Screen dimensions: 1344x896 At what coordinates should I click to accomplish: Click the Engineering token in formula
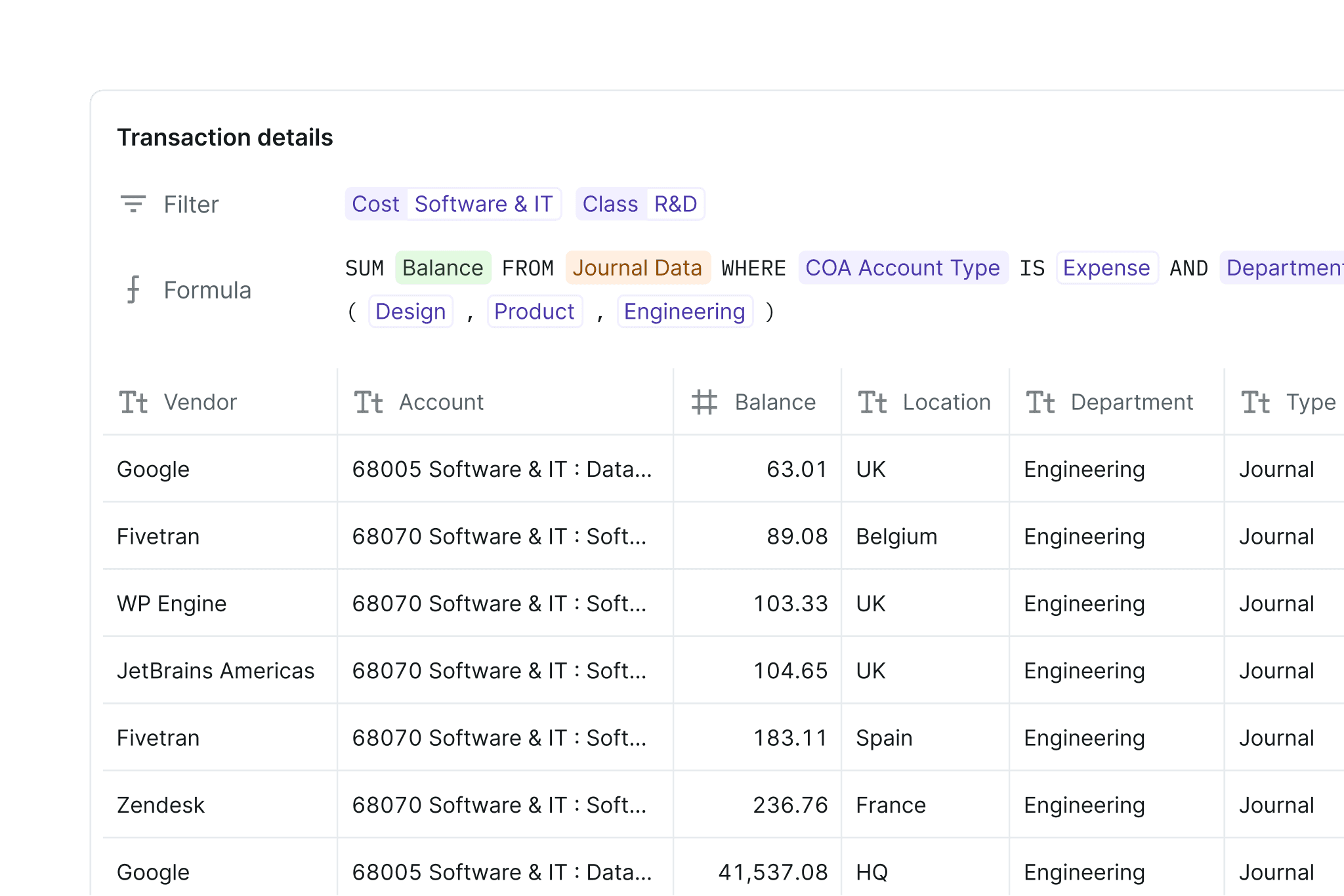point(685,312)
